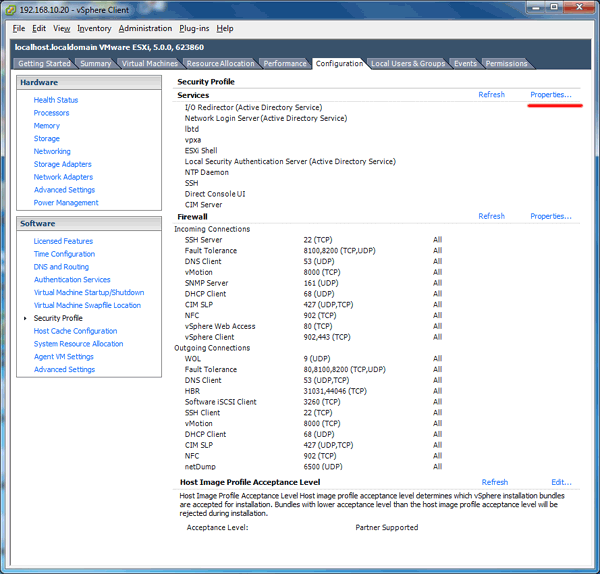Open Firewall Properties
This screenshot has width=600, height=574.
(x=551, y=216)
